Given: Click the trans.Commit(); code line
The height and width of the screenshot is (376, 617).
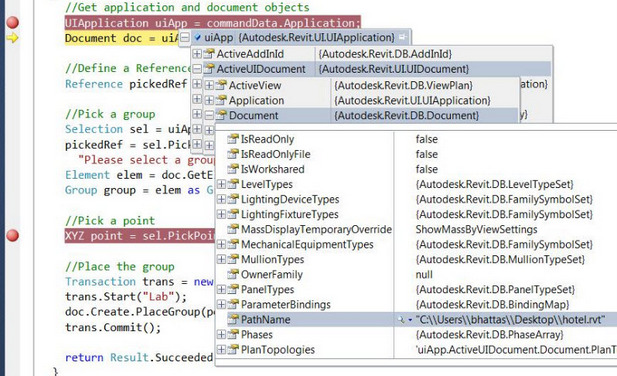Looking at the screenshot, I should click(113, 327).
